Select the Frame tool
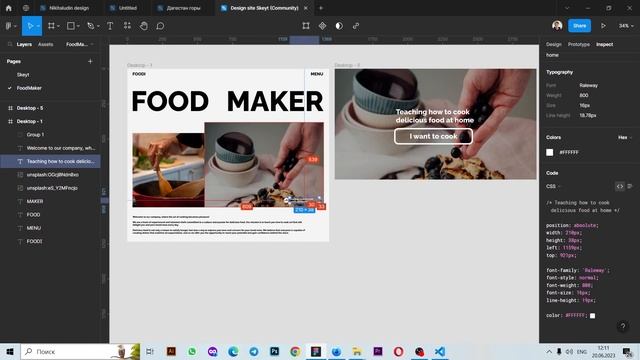 point(51,26)
